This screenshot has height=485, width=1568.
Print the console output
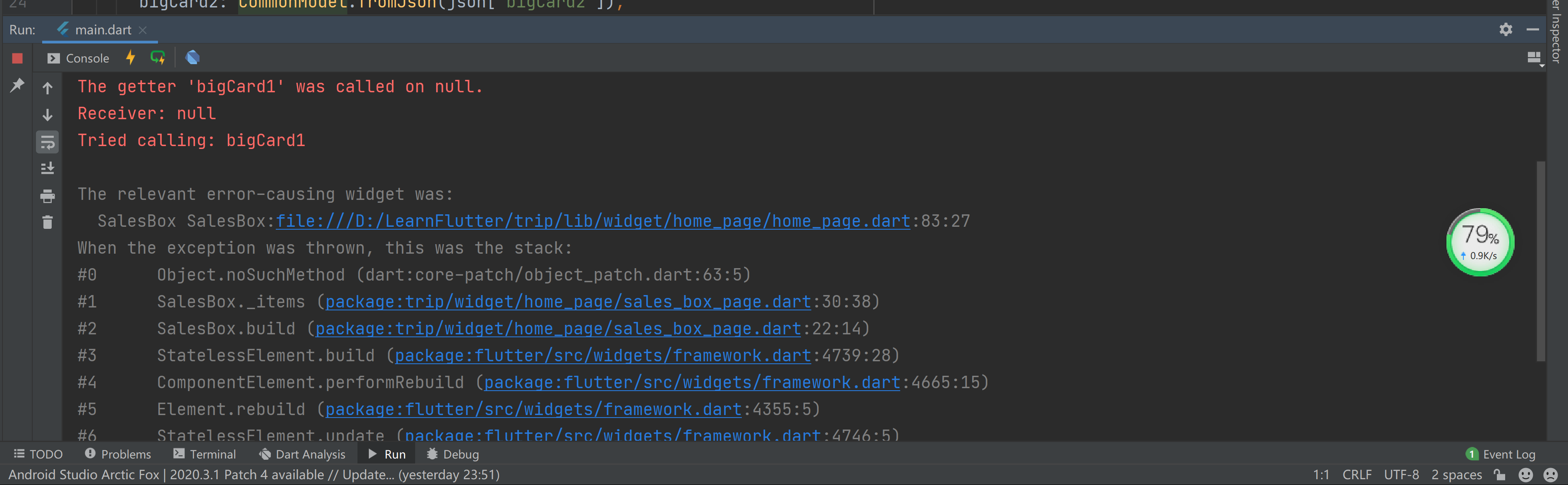click(x=48, y=196)
